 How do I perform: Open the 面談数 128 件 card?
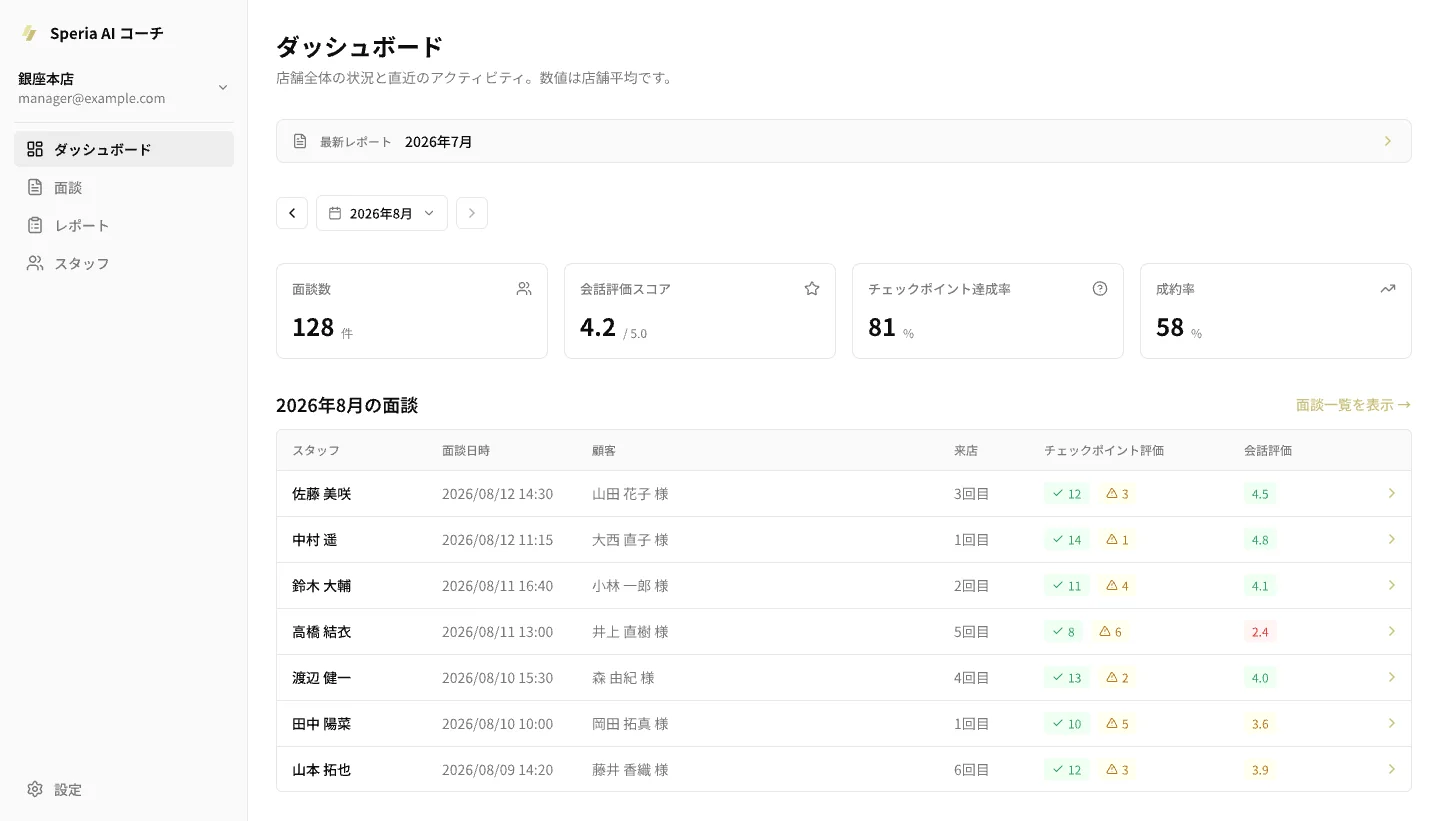[412, 311]
